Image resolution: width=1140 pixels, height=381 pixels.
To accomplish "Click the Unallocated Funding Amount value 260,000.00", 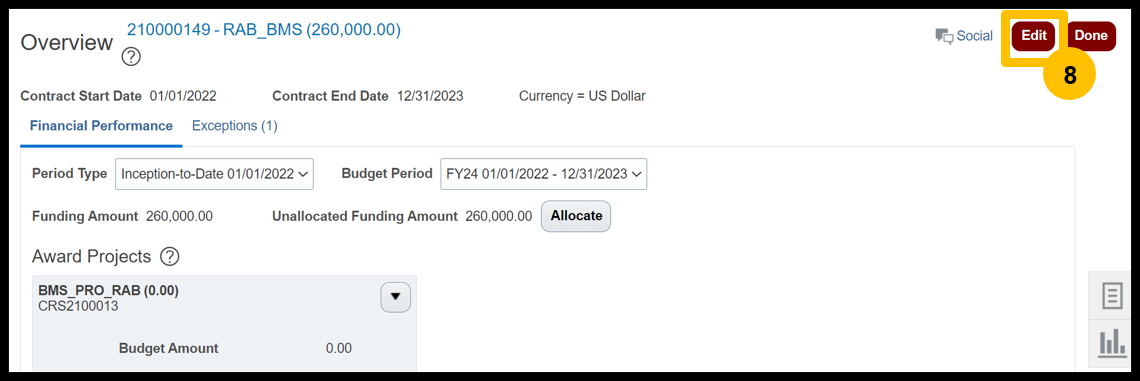I will click(x=498, y=216).
